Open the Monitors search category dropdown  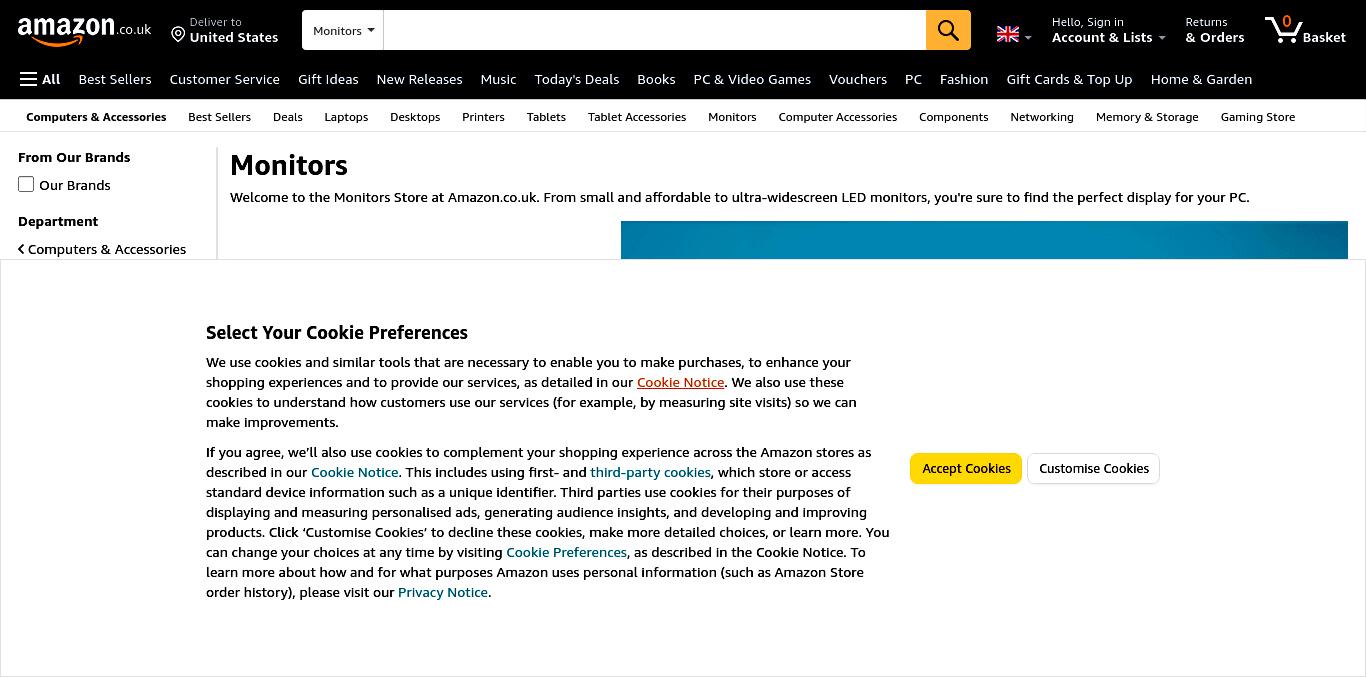[343, 30]
